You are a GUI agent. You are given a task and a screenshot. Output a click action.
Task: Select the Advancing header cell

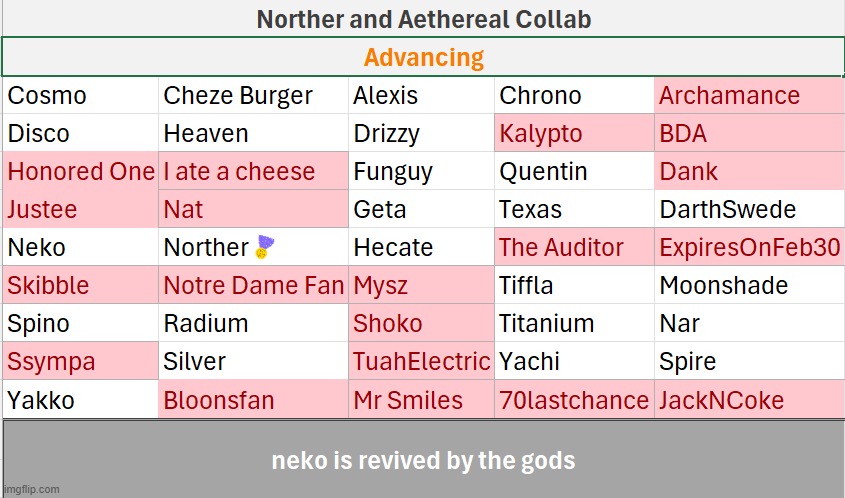click(423, 57)
